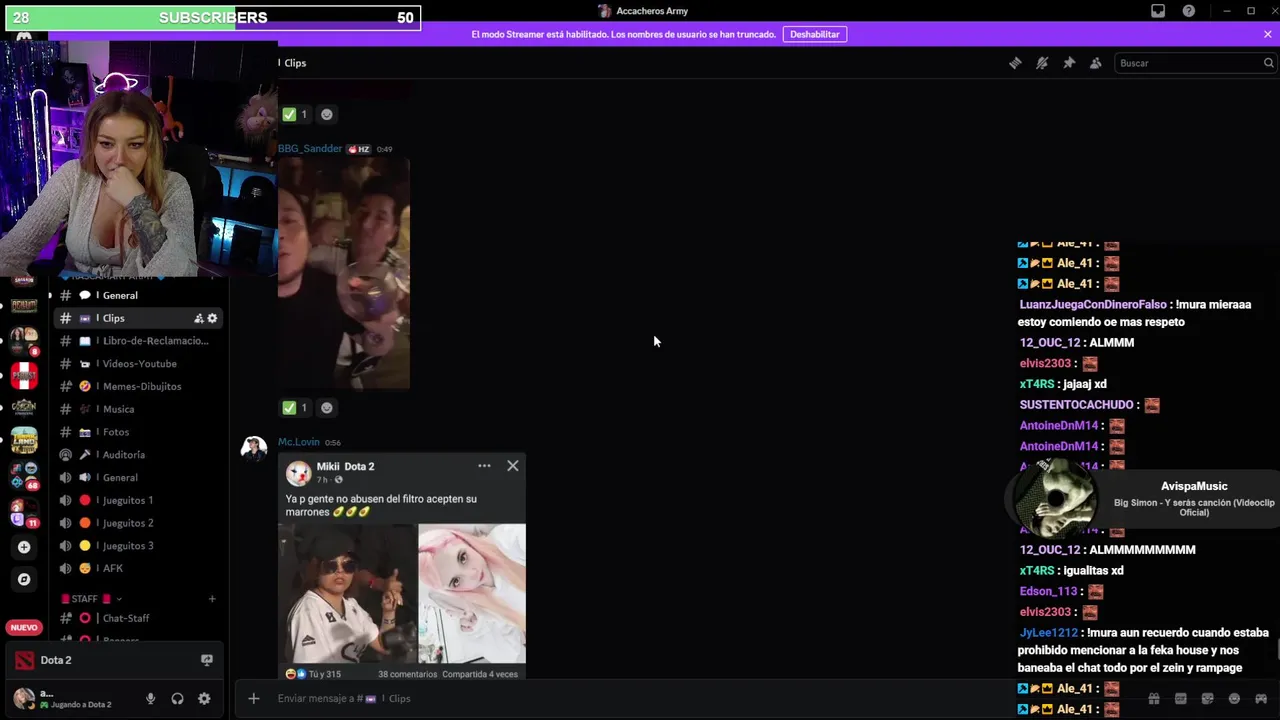Open User Settings gear icon
The width and height of the screenshot is (1280, 720).
click(x=204, y=699)
